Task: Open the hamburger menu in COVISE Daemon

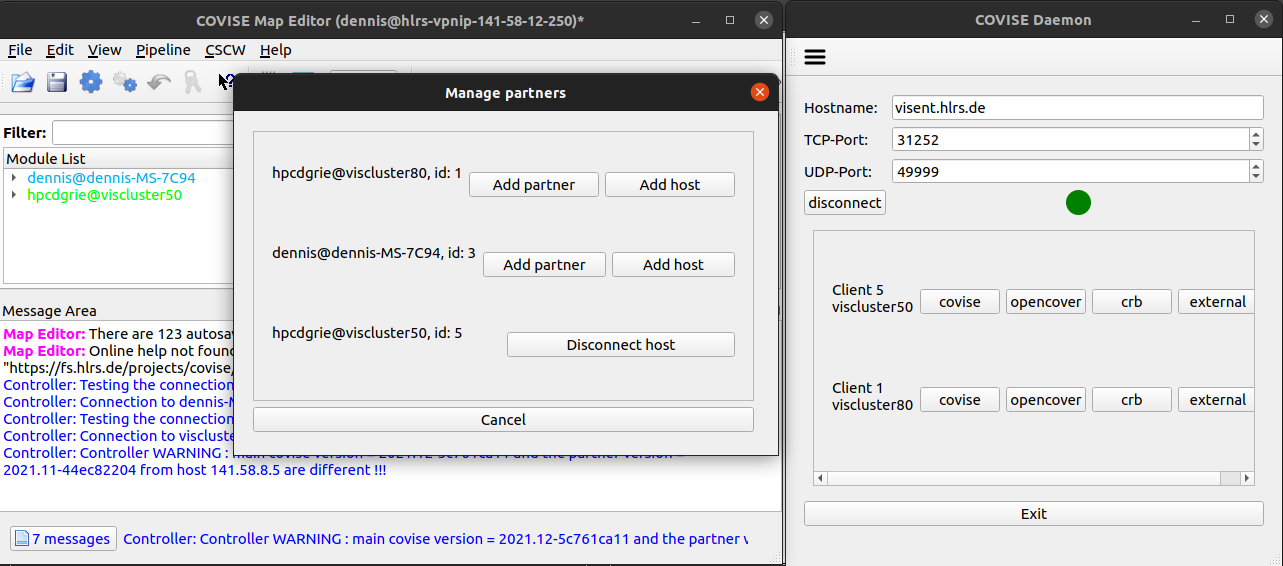Action: 815,57
